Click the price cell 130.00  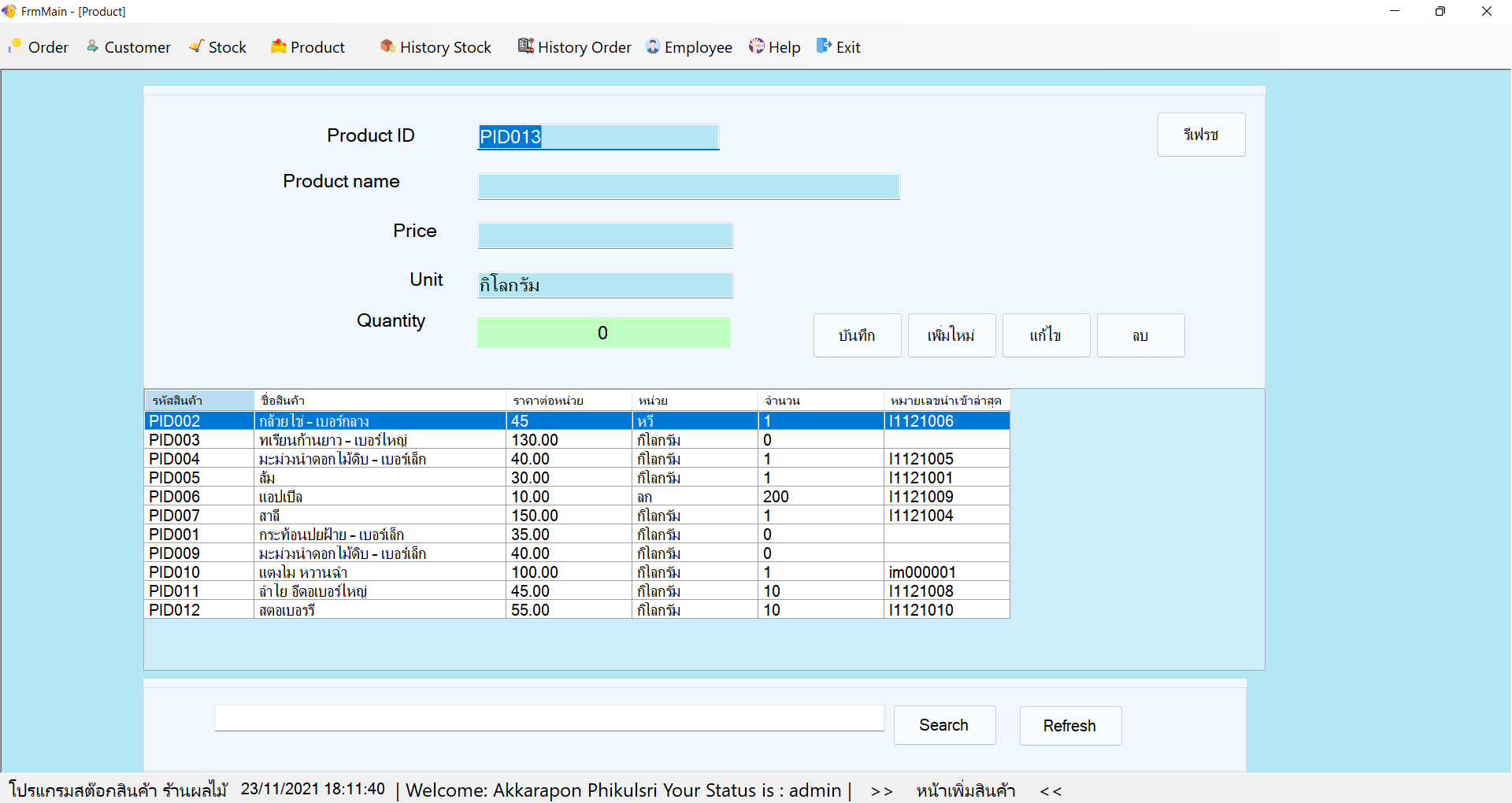point(569,439)
